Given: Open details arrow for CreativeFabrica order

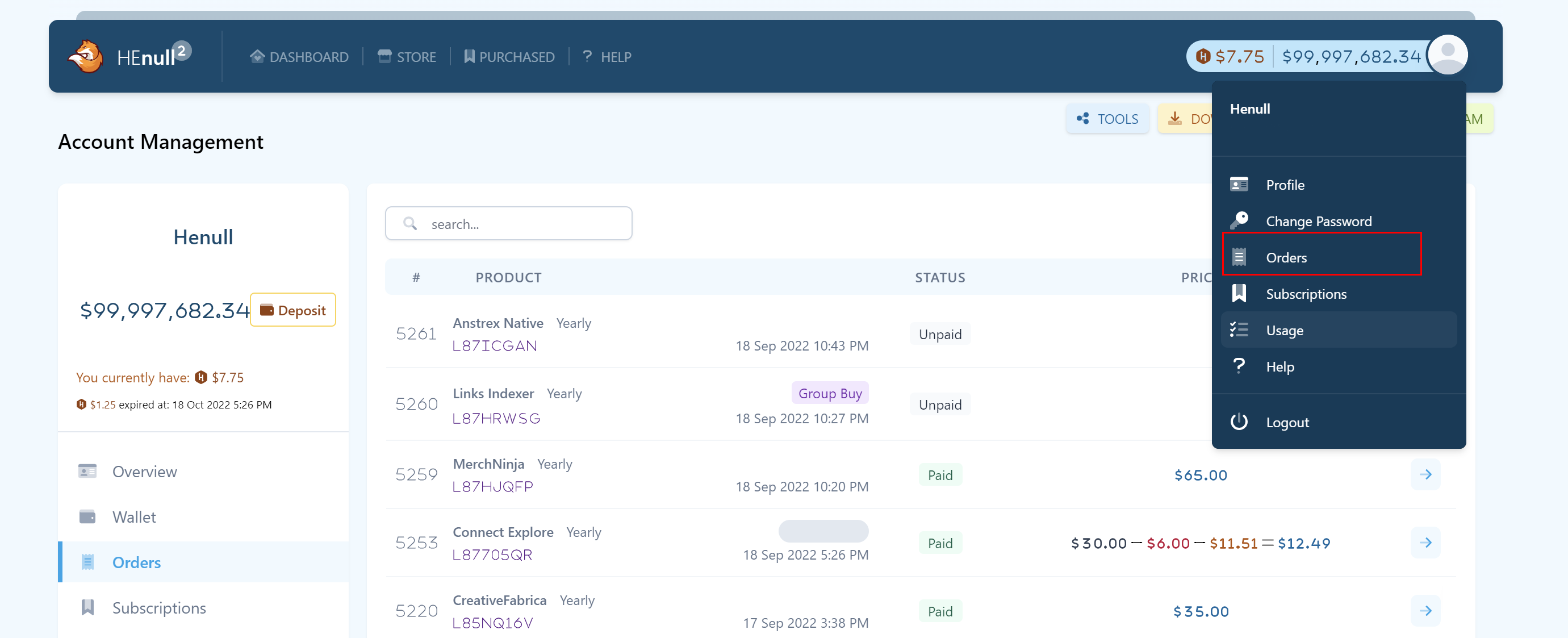Looking at the screenshot, I should pyautogui.click(x=1425, y=611).
